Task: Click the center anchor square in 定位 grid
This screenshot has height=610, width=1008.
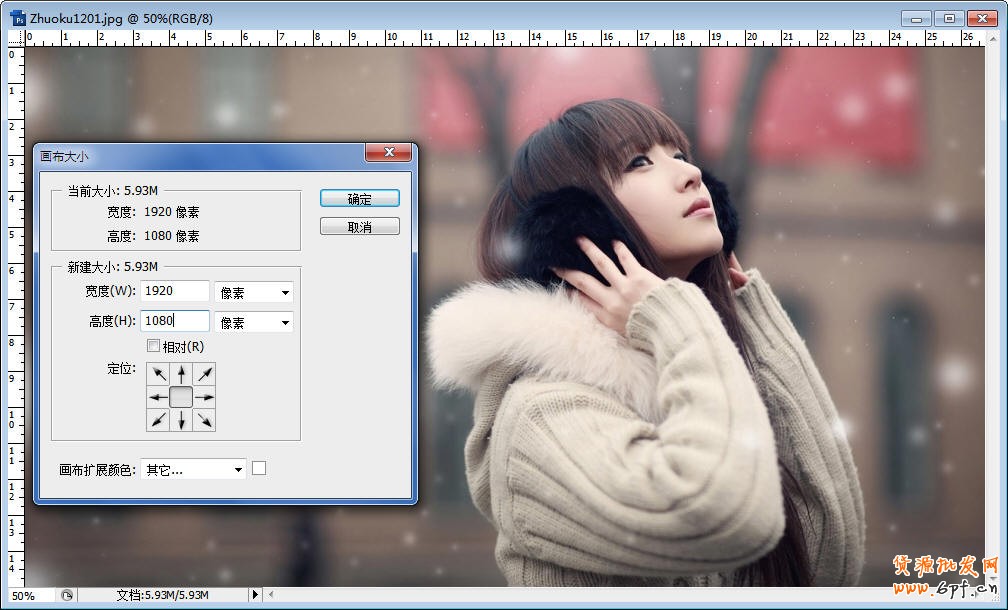Action: click(182, 396)
